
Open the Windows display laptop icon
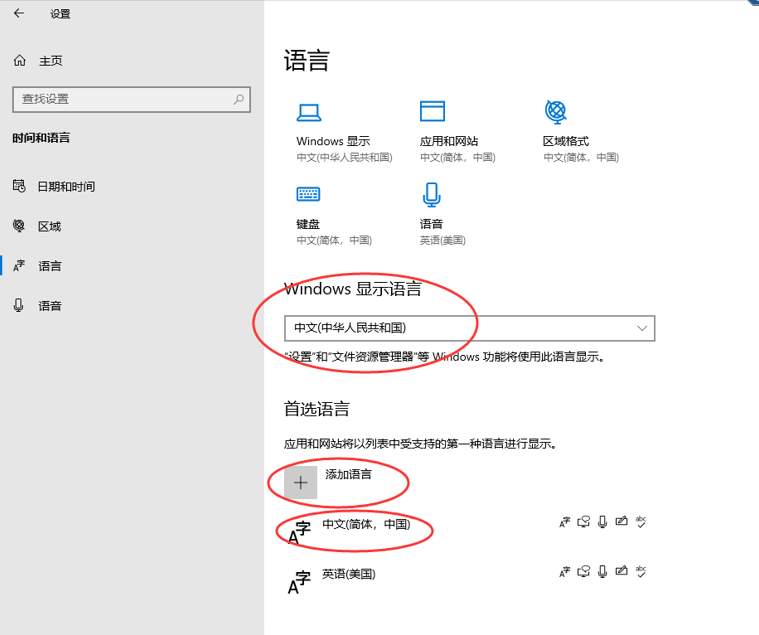[x=309, y=112]
